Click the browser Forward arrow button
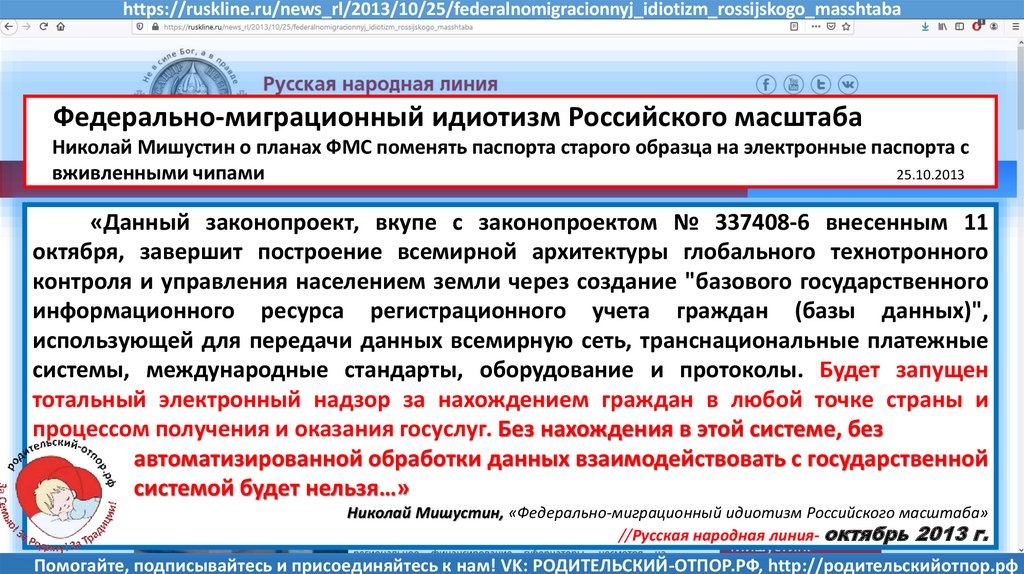 point(26,27)
